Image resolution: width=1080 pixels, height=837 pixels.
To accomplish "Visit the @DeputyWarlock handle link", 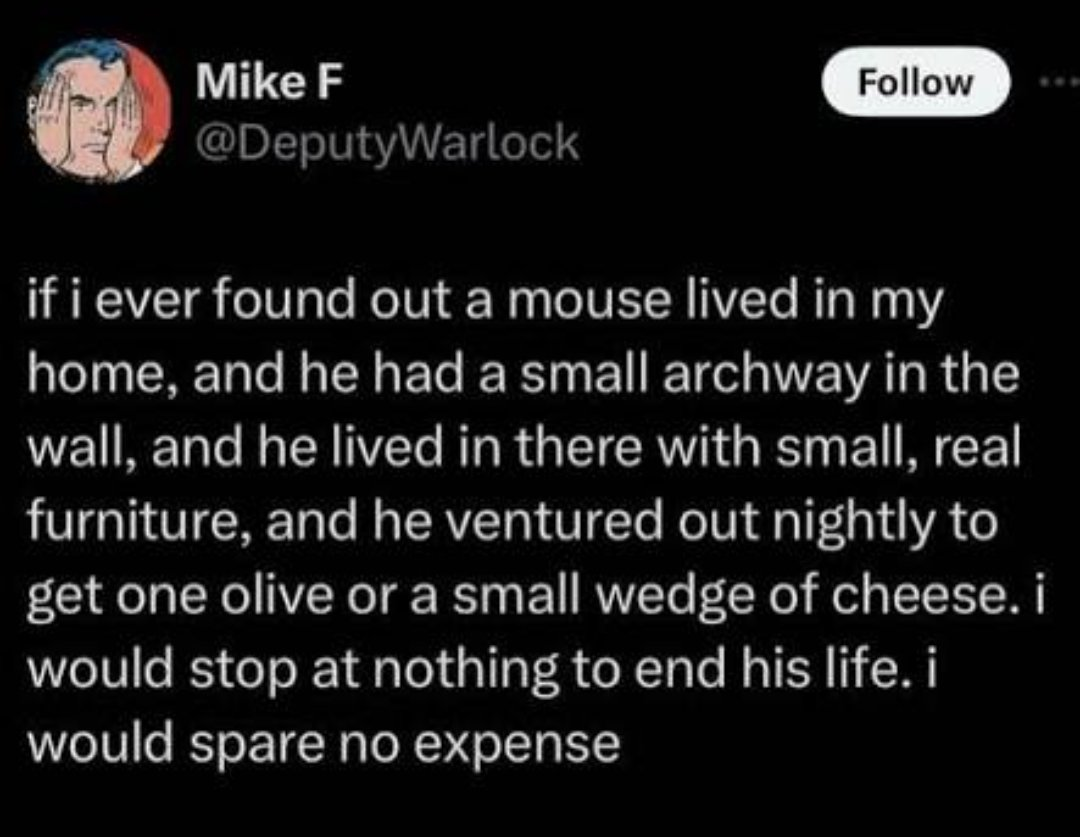I will click(387, 144).
